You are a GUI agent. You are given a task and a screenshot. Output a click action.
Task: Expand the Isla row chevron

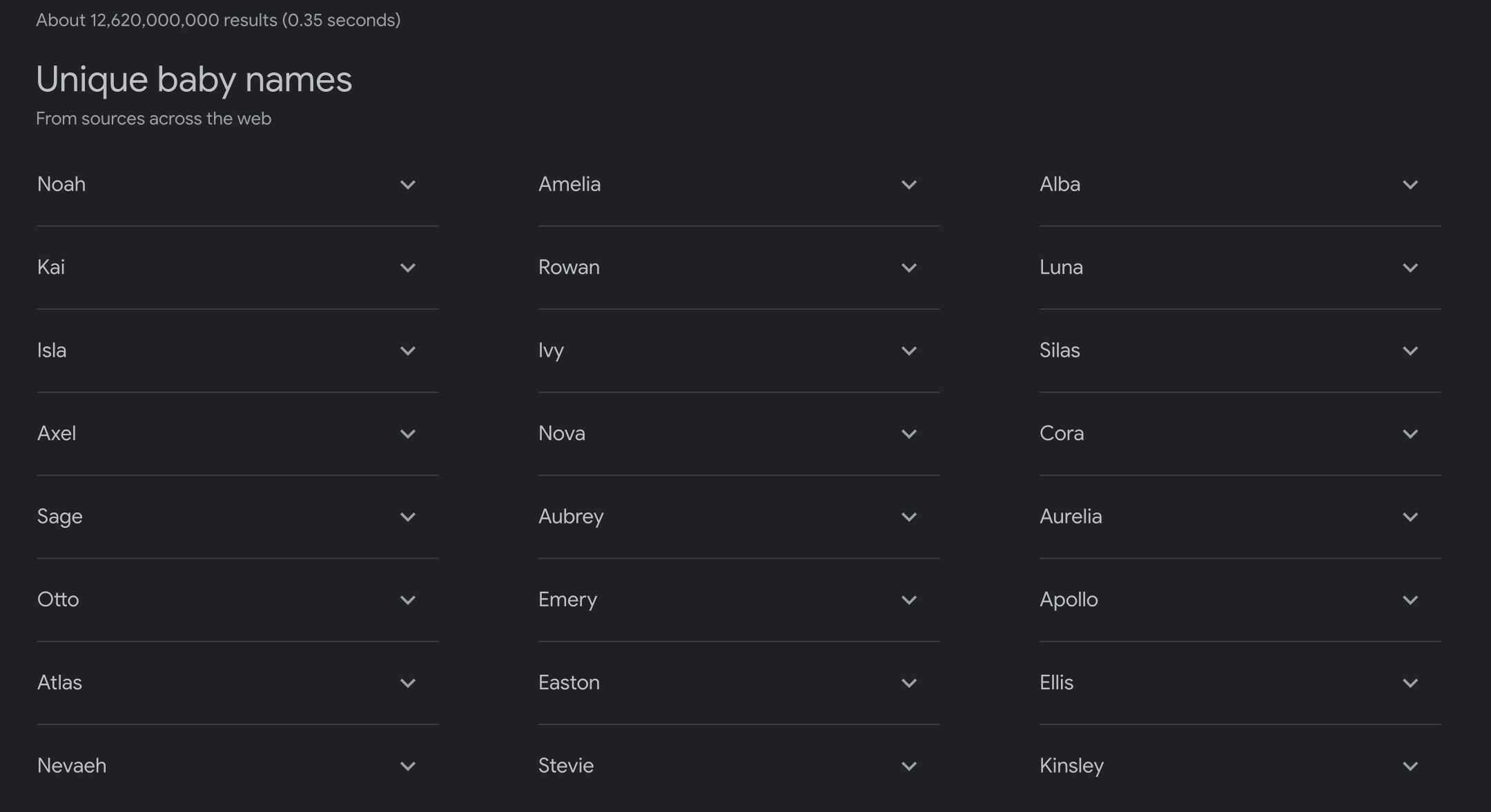click(x=408, y=351)
